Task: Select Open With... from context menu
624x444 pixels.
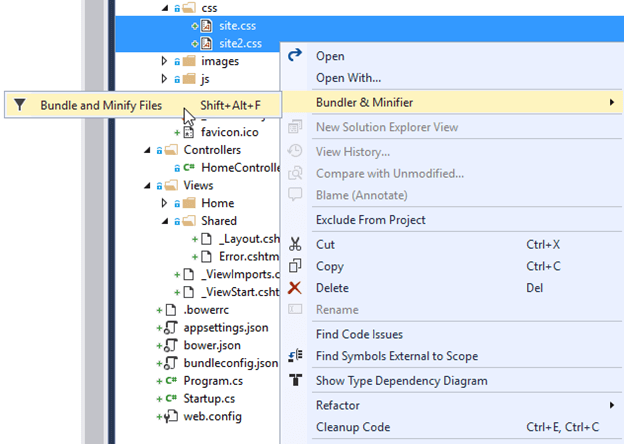Action: coord(348,78)
